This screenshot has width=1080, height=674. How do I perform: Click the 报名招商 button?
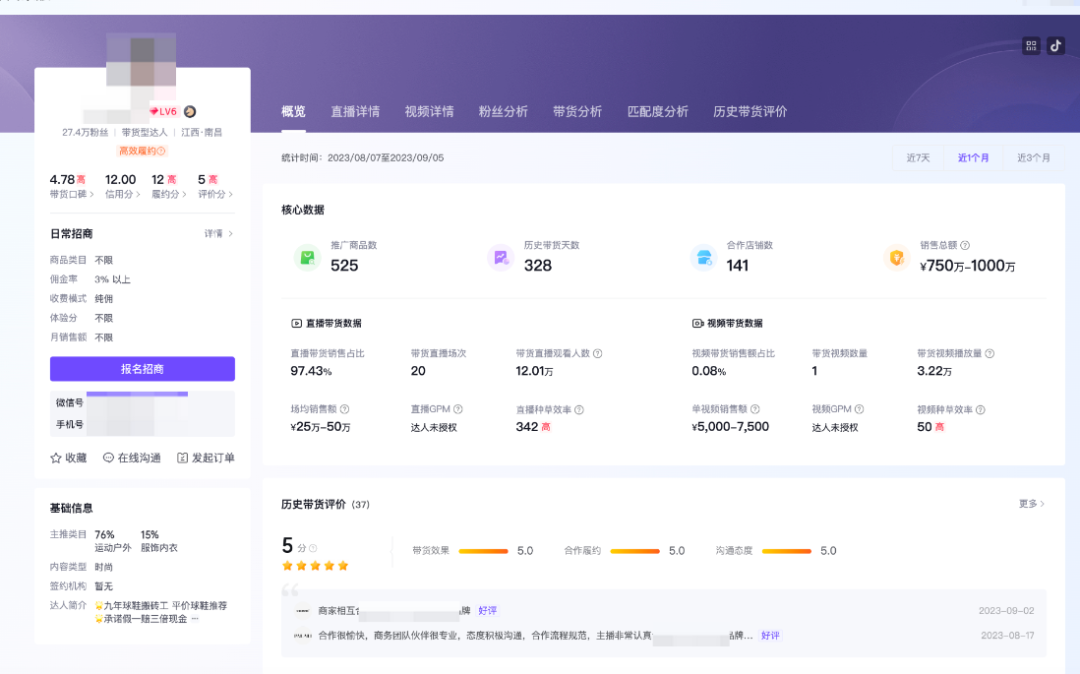[x=142, y=369]
